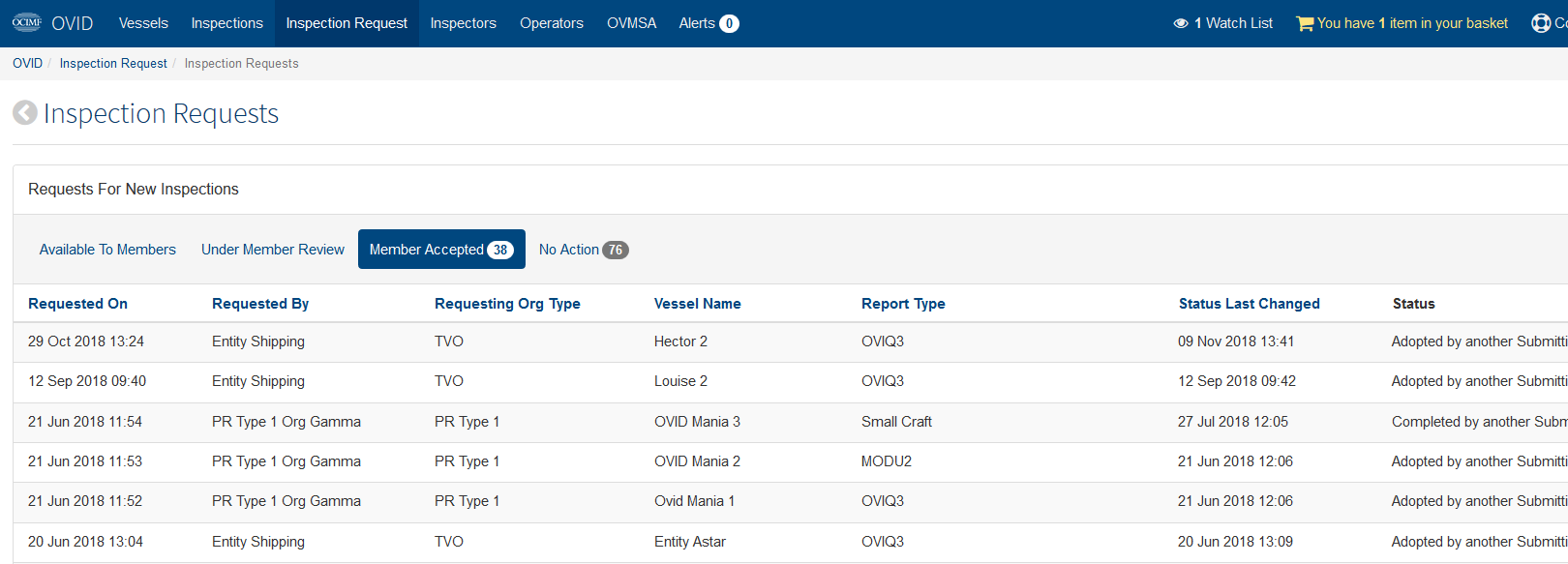Screen dimensions: 1568x564
Task: Go to the Operators menu
Action: click(x=552, y=23)
